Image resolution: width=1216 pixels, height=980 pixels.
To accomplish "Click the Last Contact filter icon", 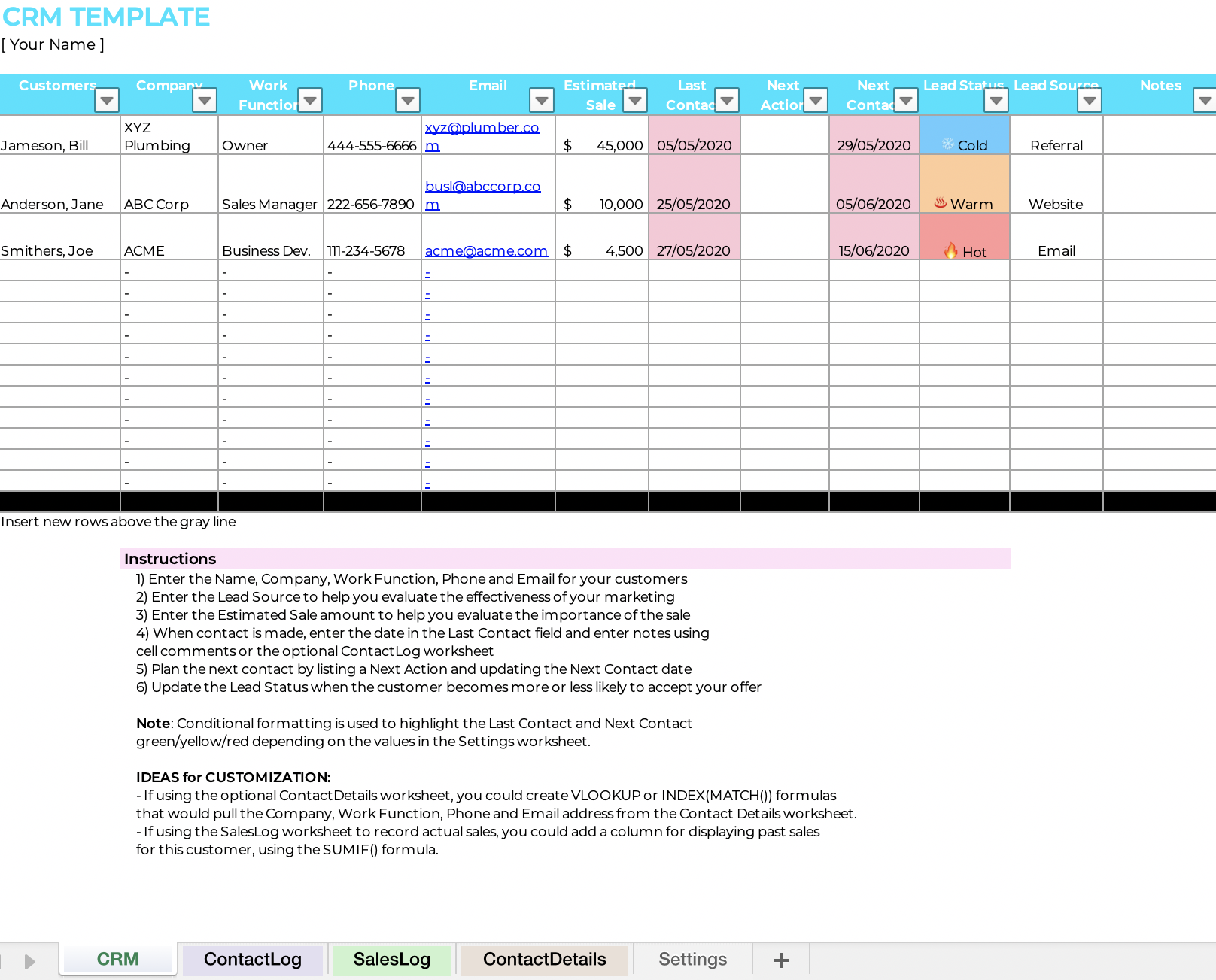I will (726, 99).
